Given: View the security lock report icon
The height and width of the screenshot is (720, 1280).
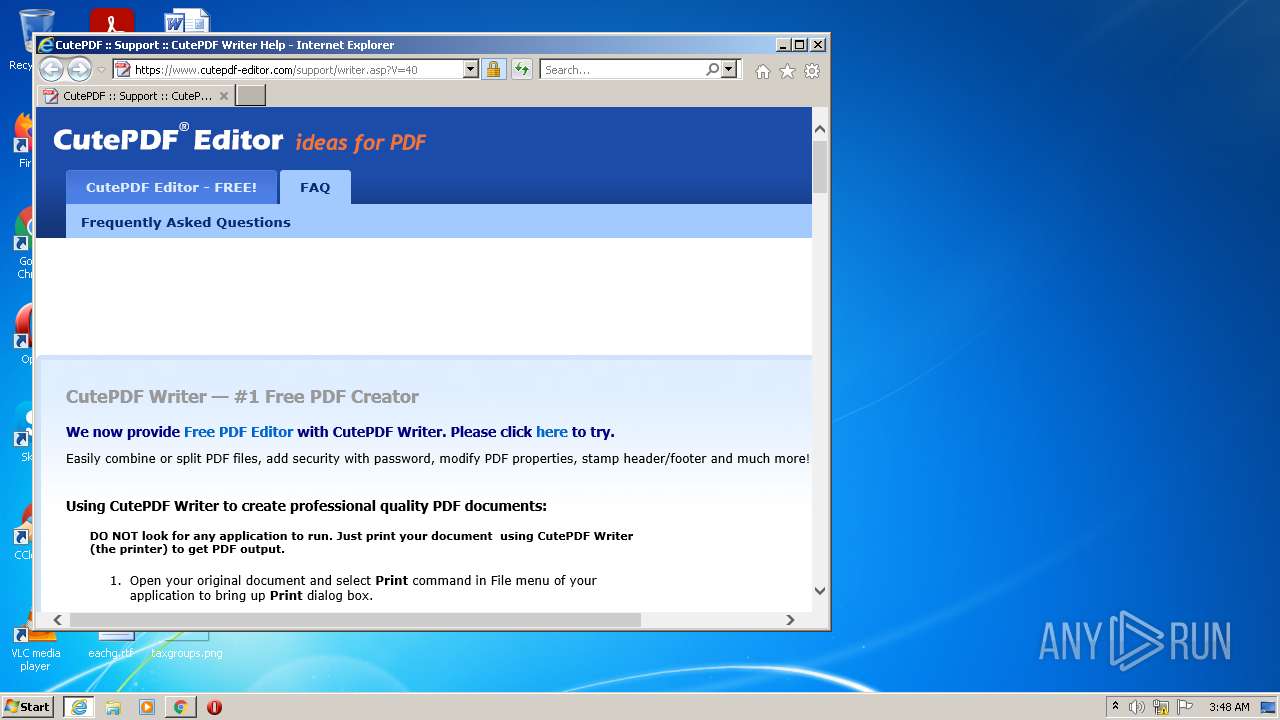Looking at the screenshot, I should click(x=493, y=70).
